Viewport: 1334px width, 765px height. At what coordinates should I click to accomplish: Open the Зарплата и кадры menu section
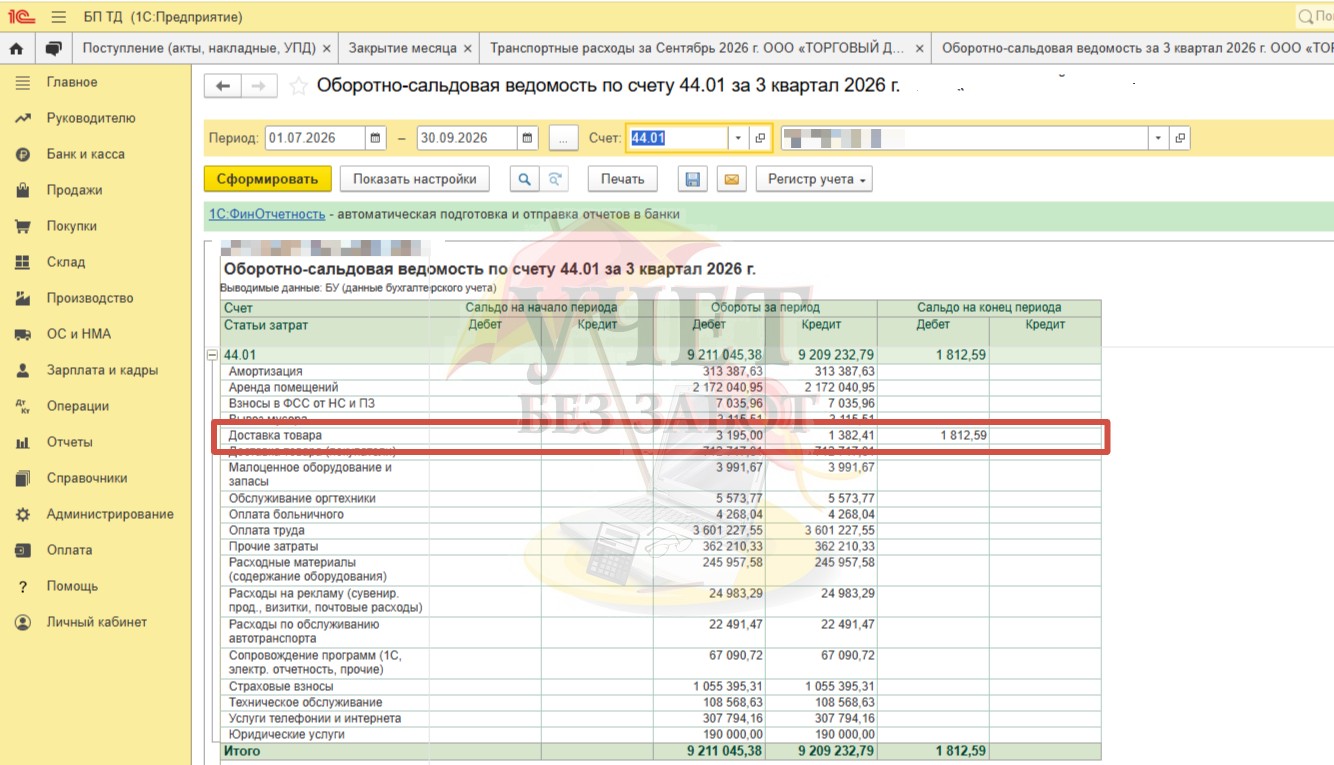[102, 370]
